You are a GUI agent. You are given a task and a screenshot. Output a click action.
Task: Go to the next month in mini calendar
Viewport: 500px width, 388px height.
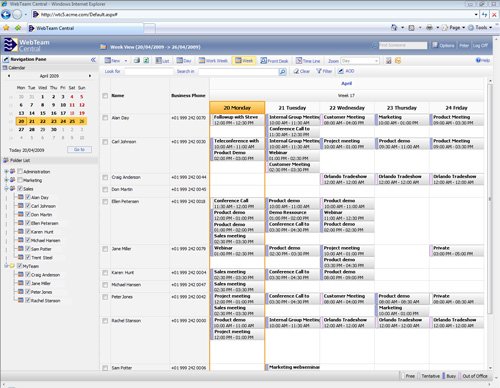[90, 76]
